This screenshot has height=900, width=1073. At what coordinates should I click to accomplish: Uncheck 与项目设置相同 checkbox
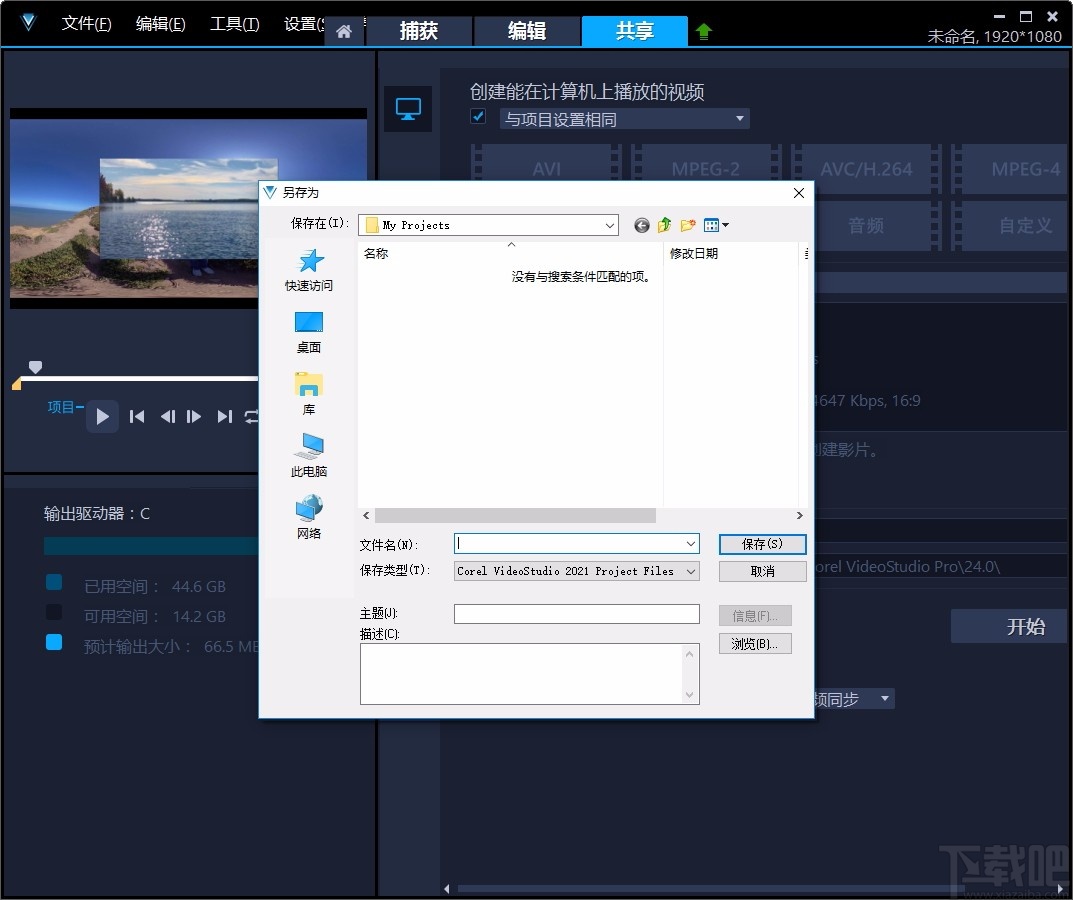(x=477, y=116)
